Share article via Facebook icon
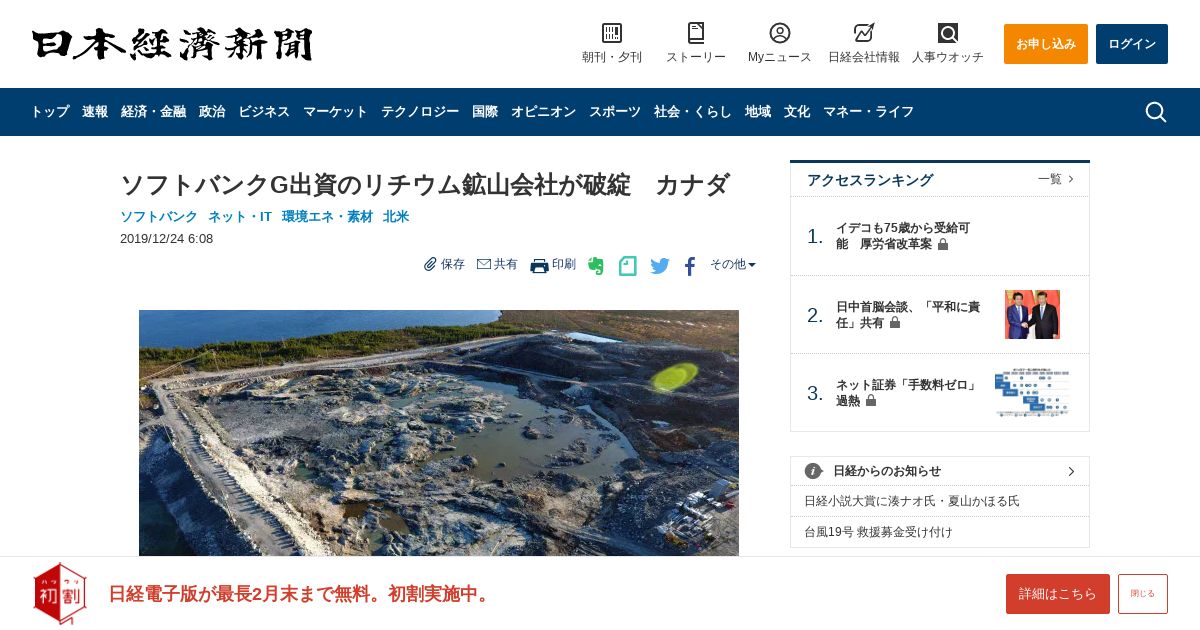Viewport: 1200px width, 630px height. tap(690, 266)
